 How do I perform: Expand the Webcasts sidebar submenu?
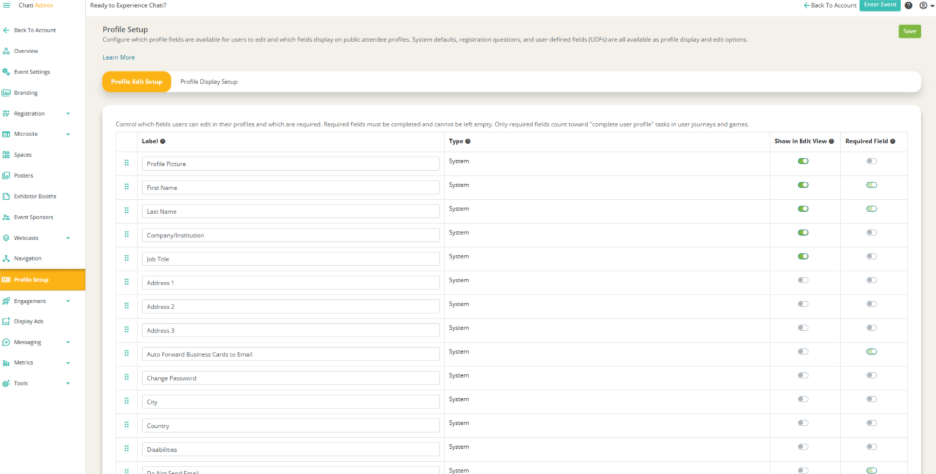[68, 238]
